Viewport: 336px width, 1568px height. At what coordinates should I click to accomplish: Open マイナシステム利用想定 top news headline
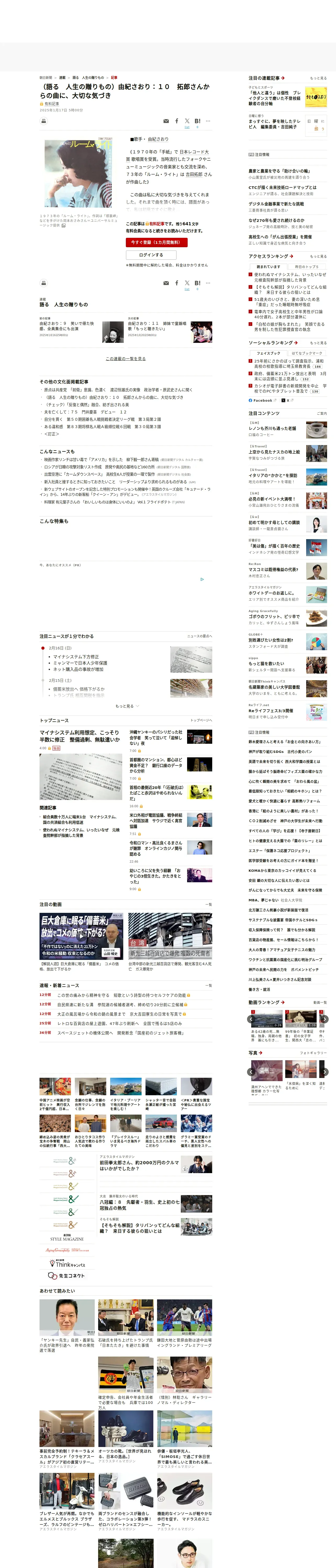click(80, 736)
